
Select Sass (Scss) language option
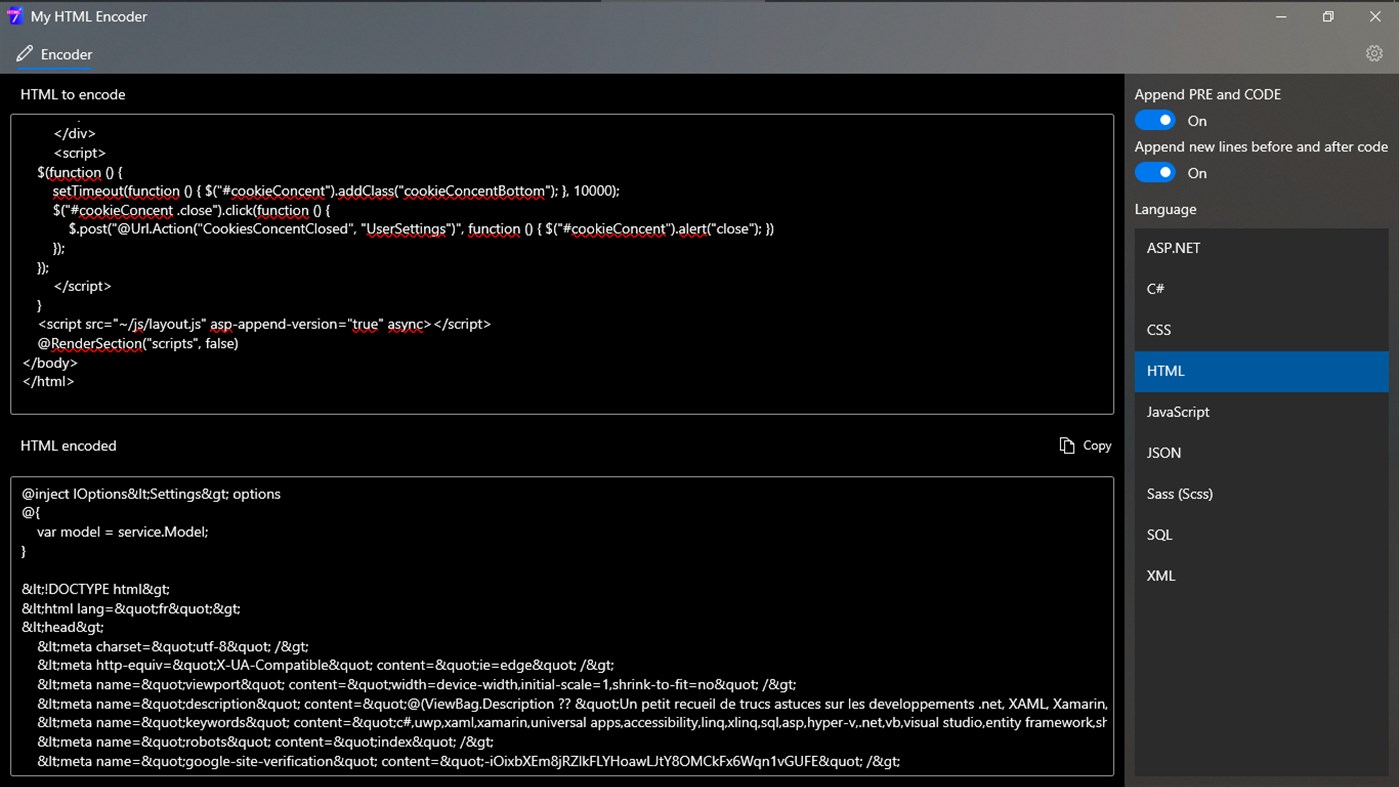1260,493
